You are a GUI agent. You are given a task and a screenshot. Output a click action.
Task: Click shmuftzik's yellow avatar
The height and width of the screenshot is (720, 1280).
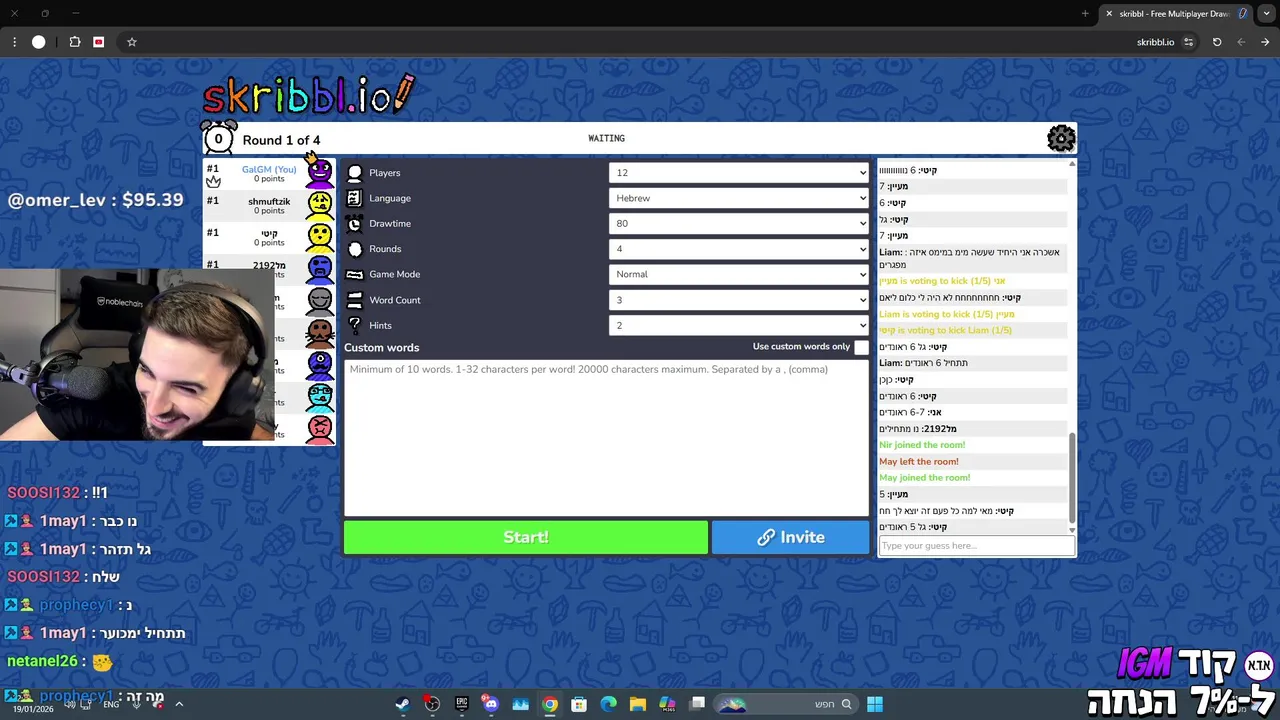pyautogui.click(x=320, y=205)
